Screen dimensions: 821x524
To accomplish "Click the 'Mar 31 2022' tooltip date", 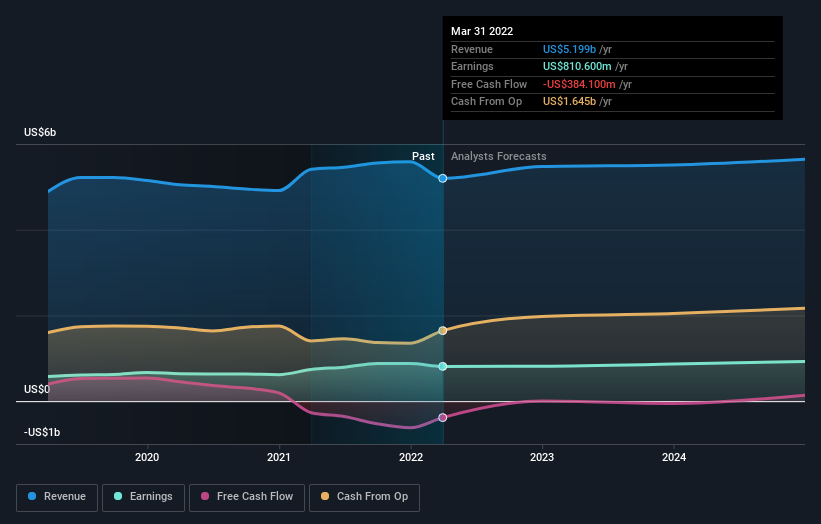I will (x=482, y=31).
